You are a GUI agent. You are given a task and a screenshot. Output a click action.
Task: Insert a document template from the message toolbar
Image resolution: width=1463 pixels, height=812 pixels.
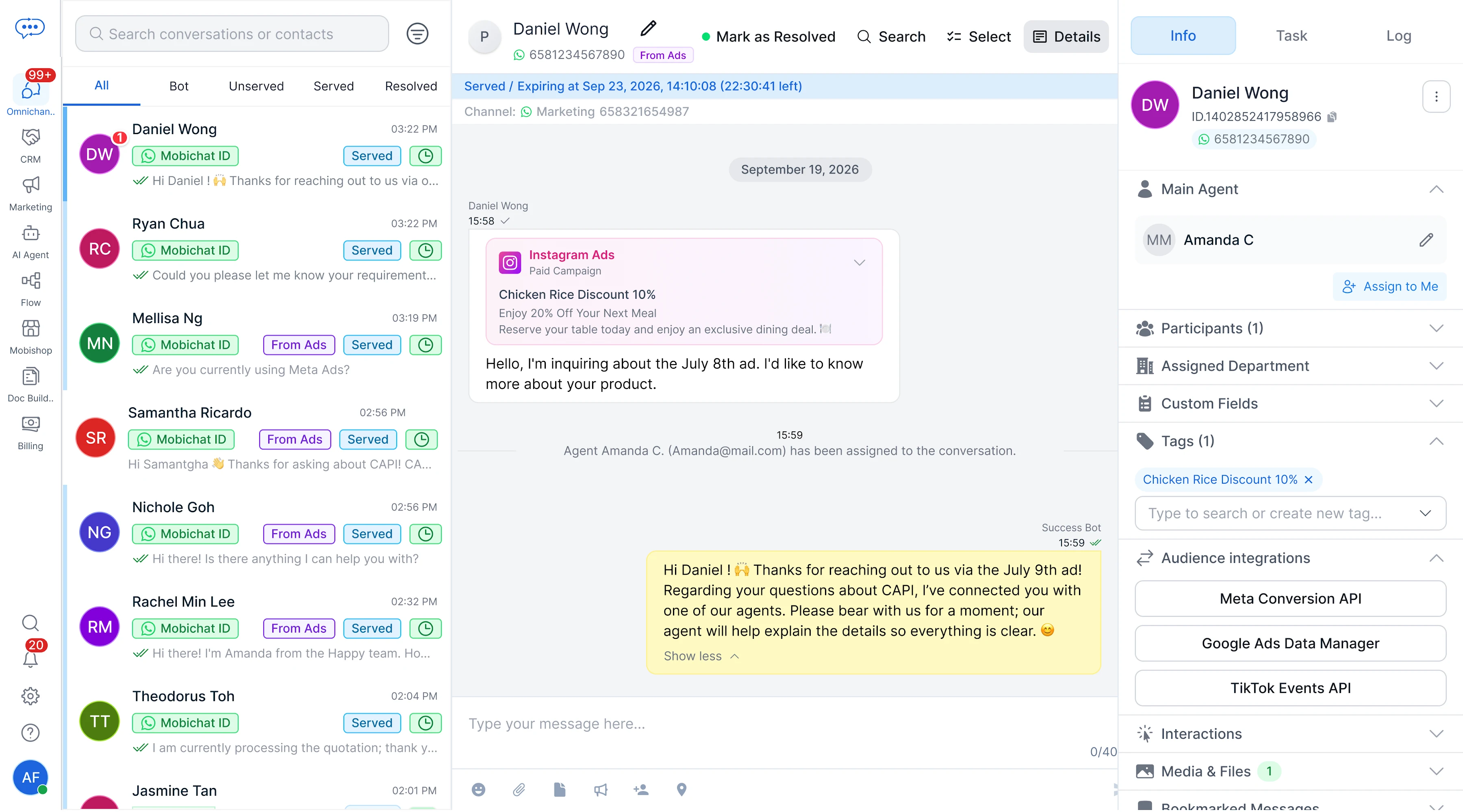click(x=560, y=790)
